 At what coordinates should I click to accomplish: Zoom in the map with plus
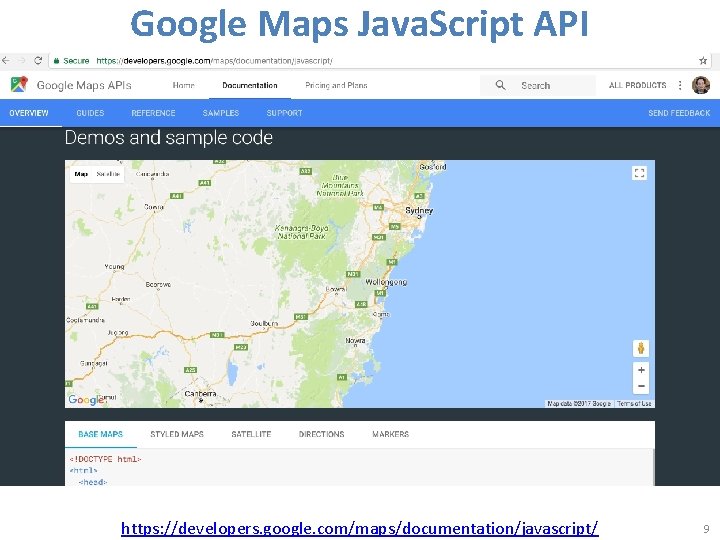[641, 370]
